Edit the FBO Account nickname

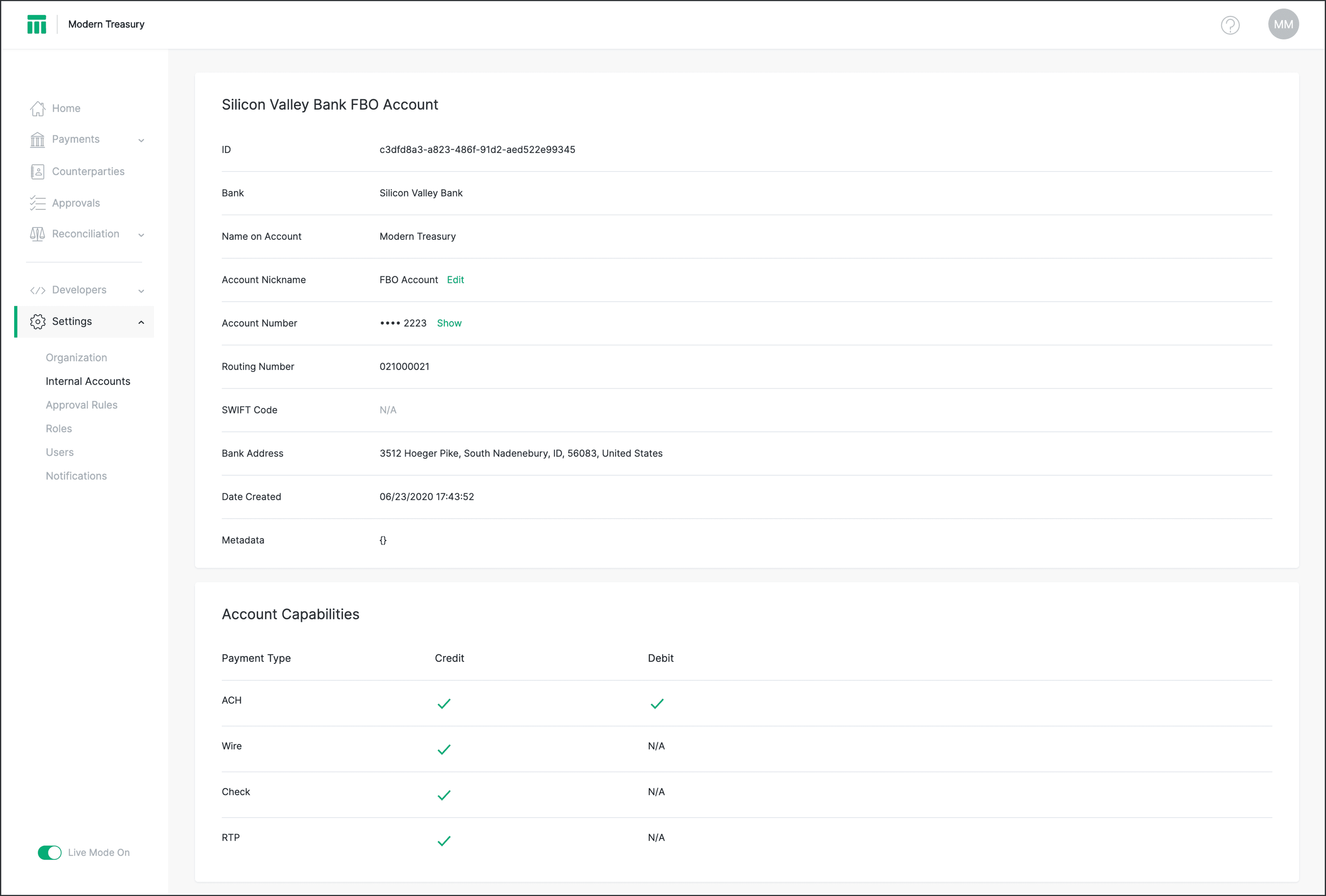pos(455,280)
